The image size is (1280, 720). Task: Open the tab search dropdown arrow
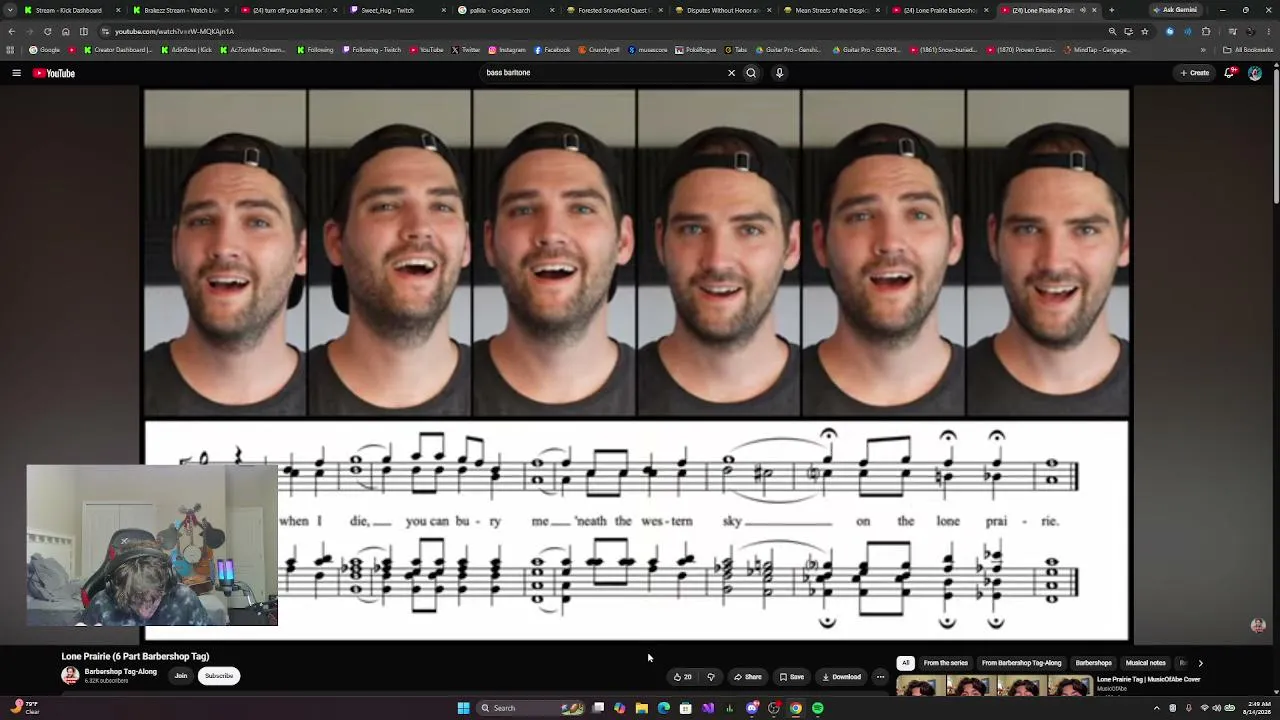tap(10, 10)
